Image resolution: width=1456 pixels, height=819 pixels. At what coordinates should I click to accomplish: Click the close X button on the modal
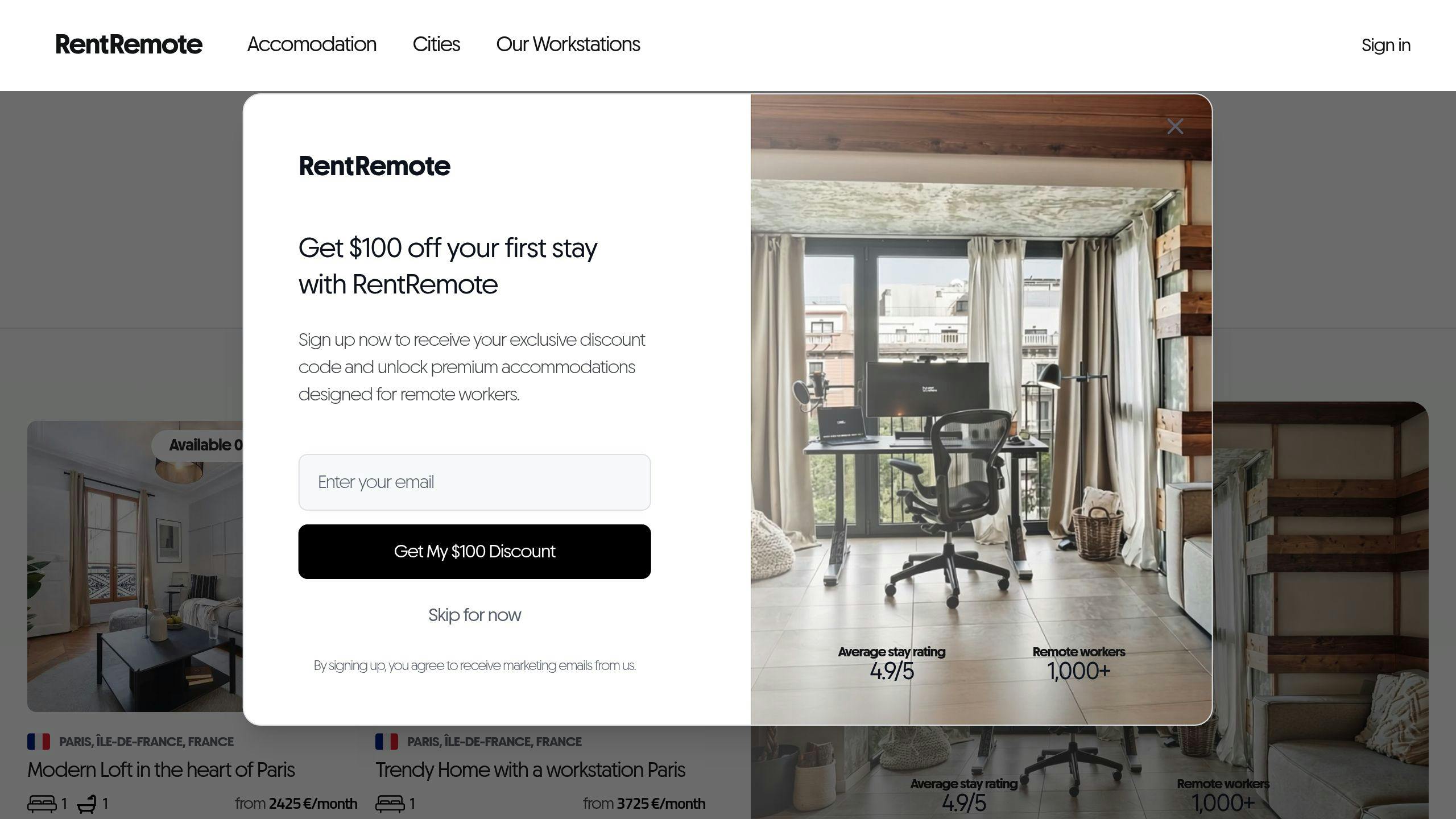tap(1175, 126)
